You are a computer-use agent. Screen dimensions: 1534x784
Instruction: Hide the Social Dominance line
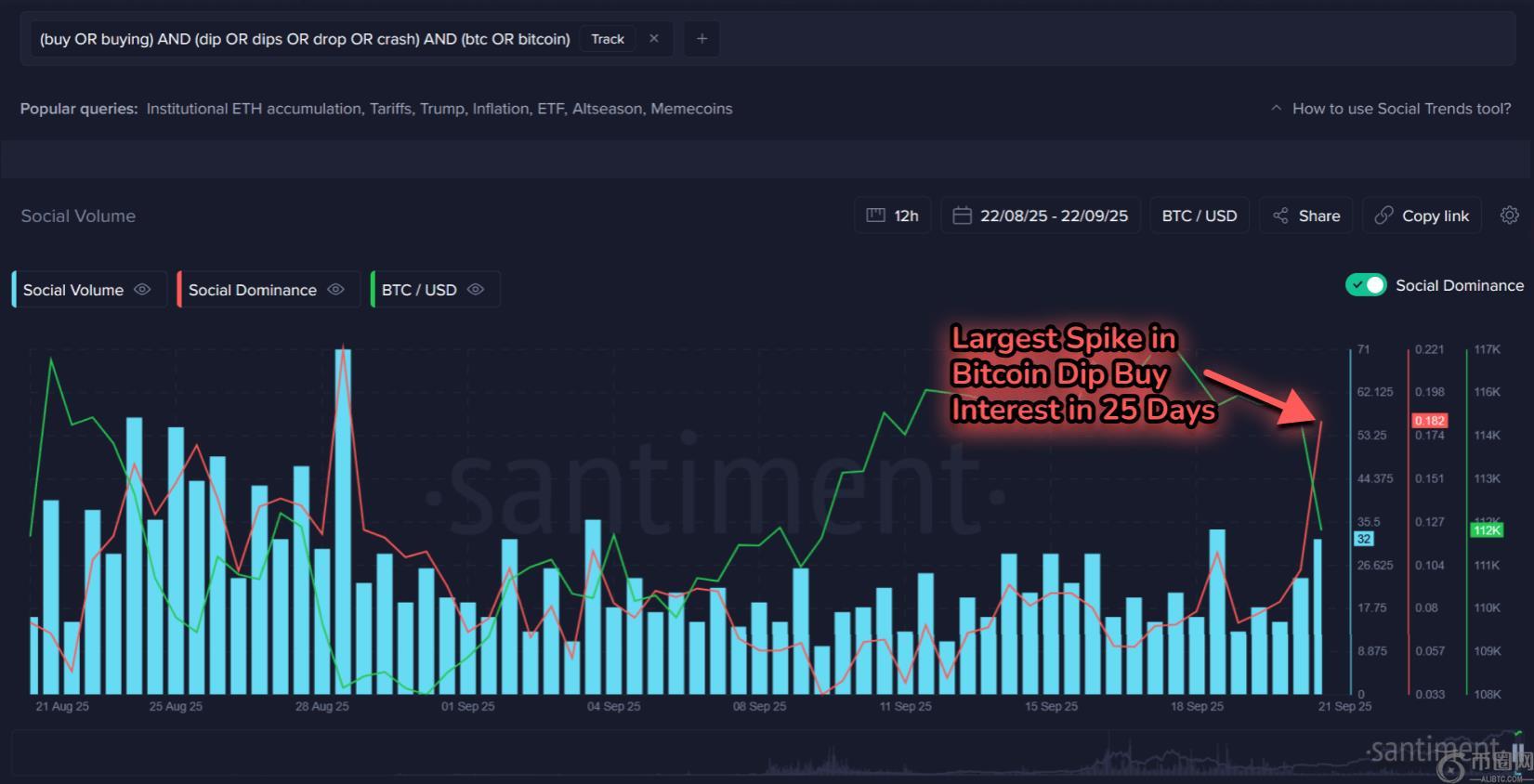(x=336, y=290)
